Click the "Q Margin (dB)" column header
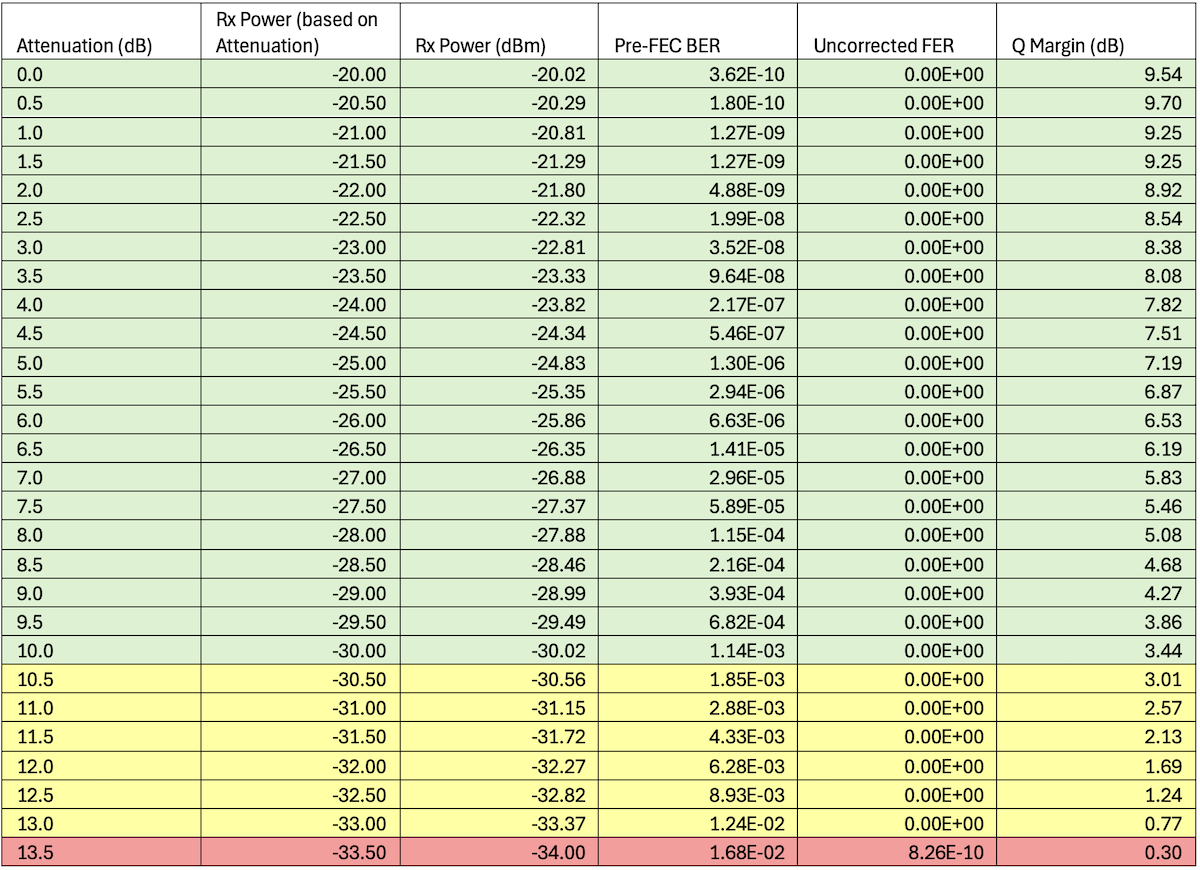This screenshot has width=1200, height=870. pos(1096,32)
